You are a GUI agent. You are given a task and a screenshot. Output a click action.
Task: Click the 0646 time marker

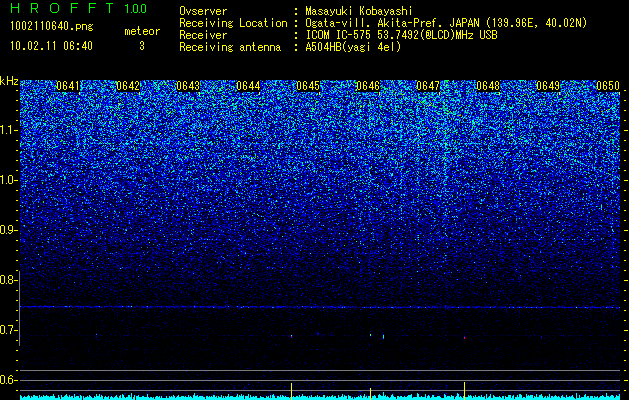click(368, 86)
